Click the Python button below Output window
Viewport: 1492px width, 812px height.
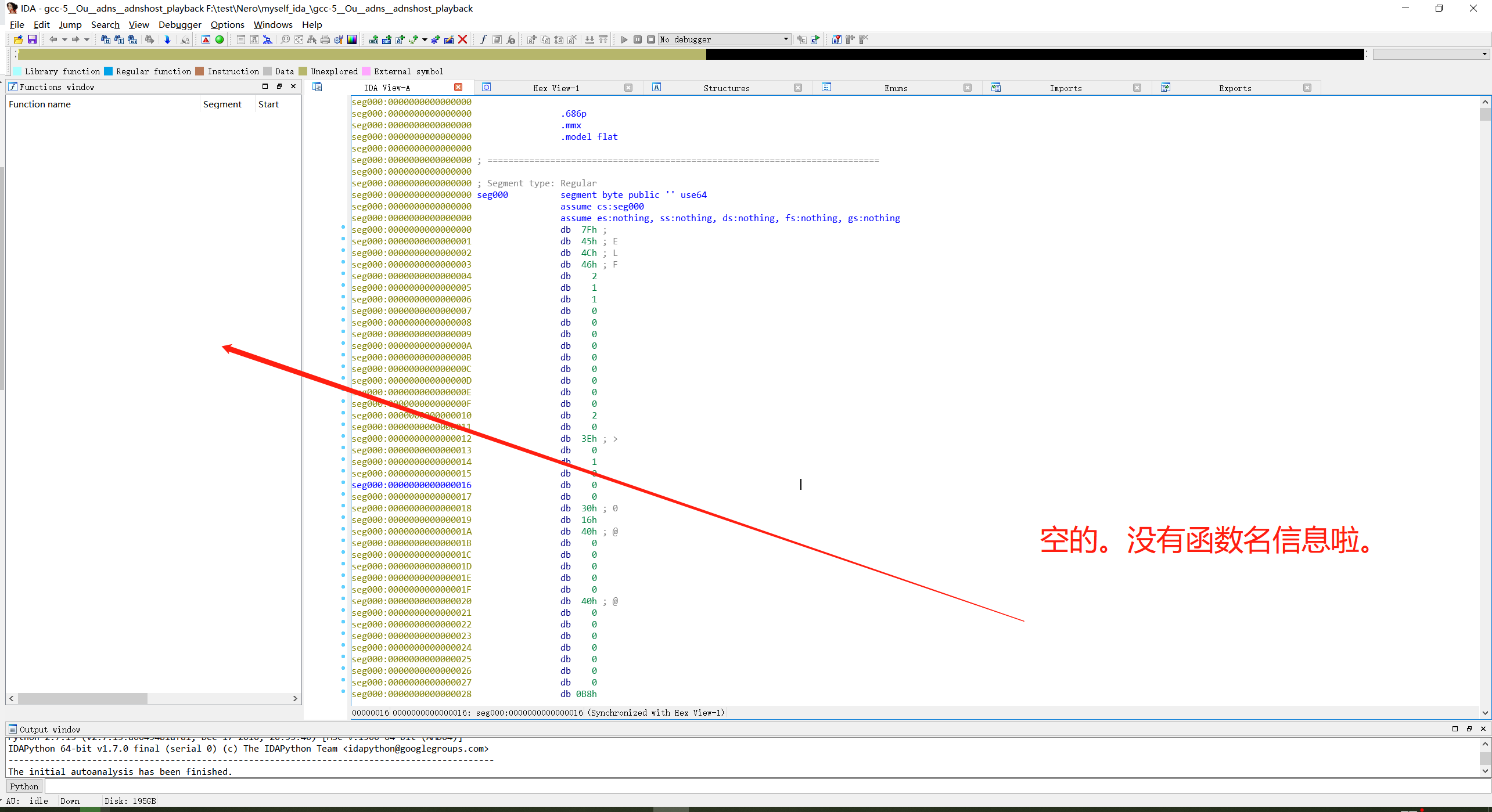[x=24, y=786]
